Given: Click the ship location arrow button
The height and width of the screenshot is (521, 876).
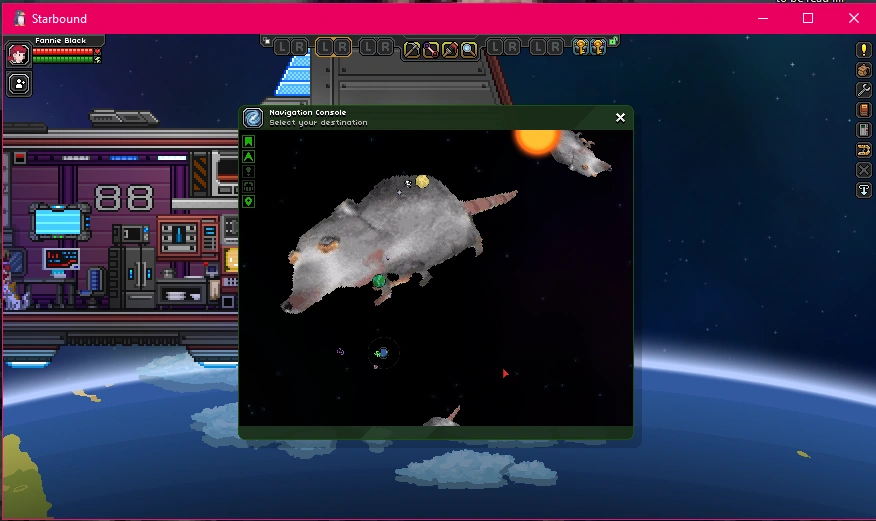Looking at the screenshot, I should [x=249, y=157].
